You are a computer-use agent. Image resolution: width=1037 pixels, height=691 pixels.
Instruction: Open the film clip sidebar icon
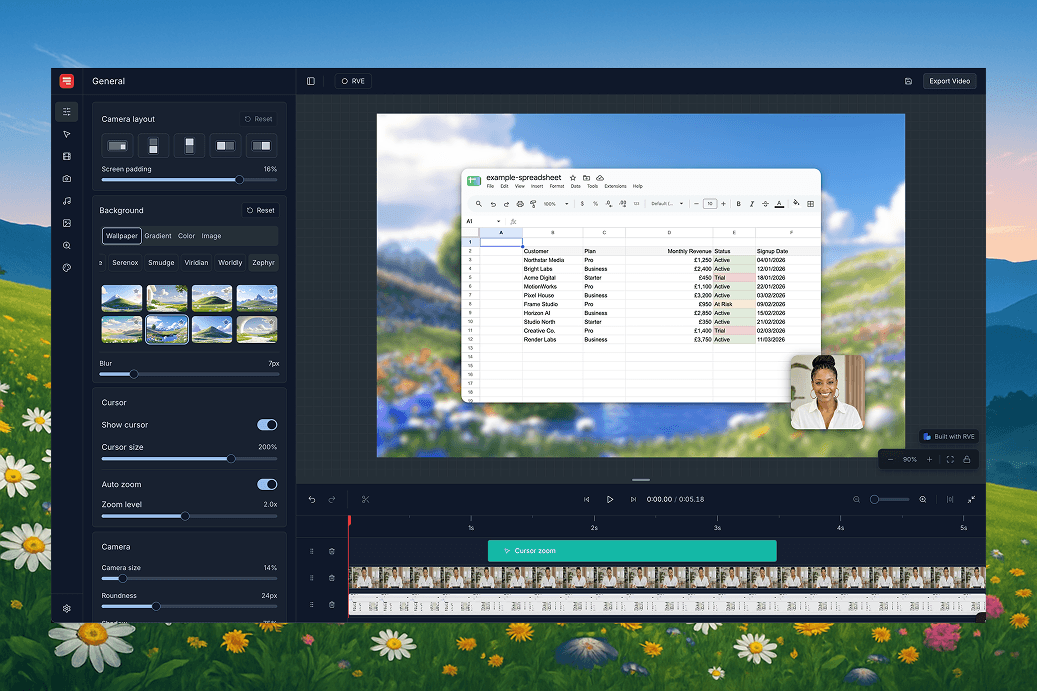click(67, 157)
